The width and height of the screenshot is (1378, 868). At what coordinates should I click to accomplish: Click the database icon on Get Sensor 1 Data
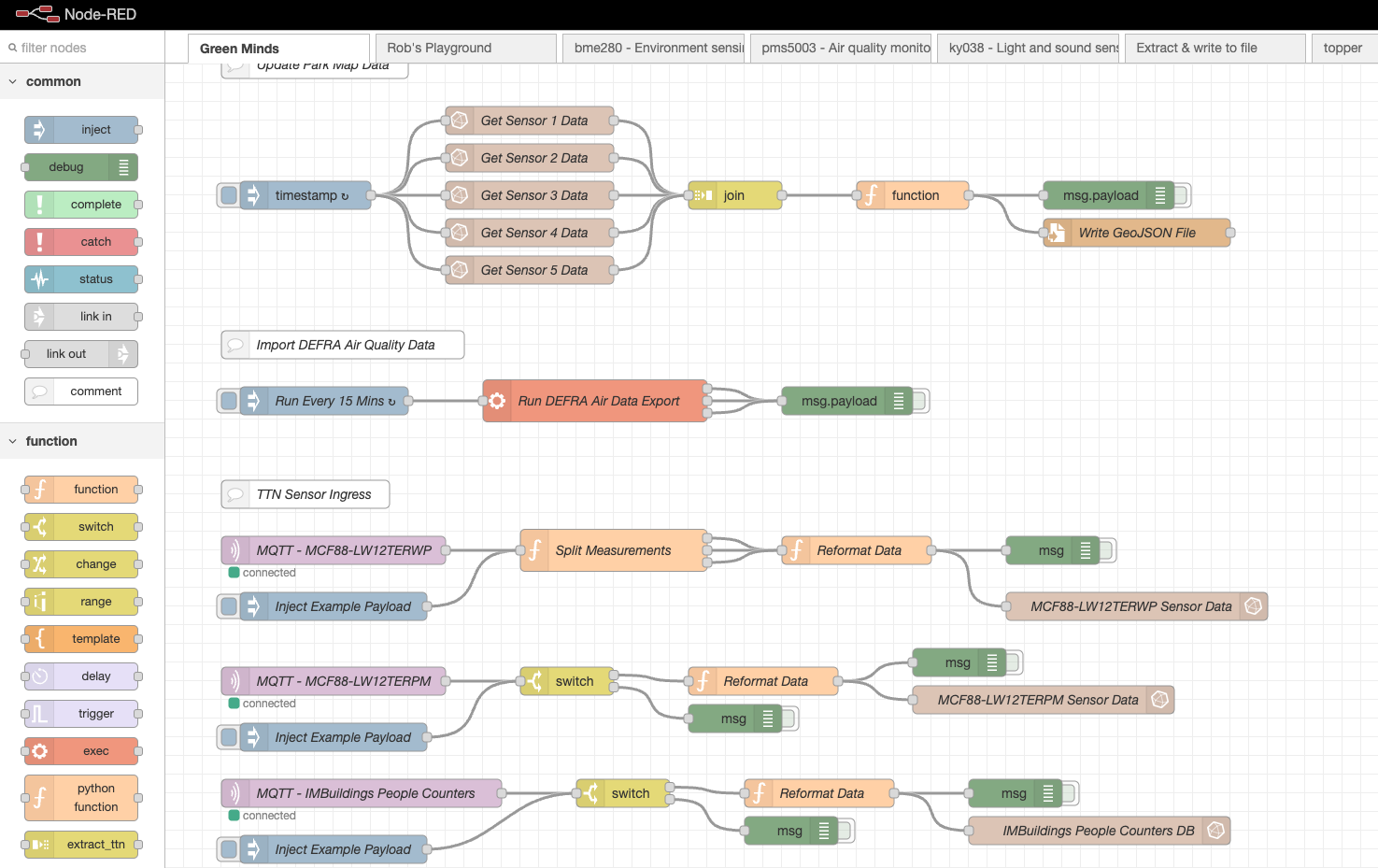(460, 121)
